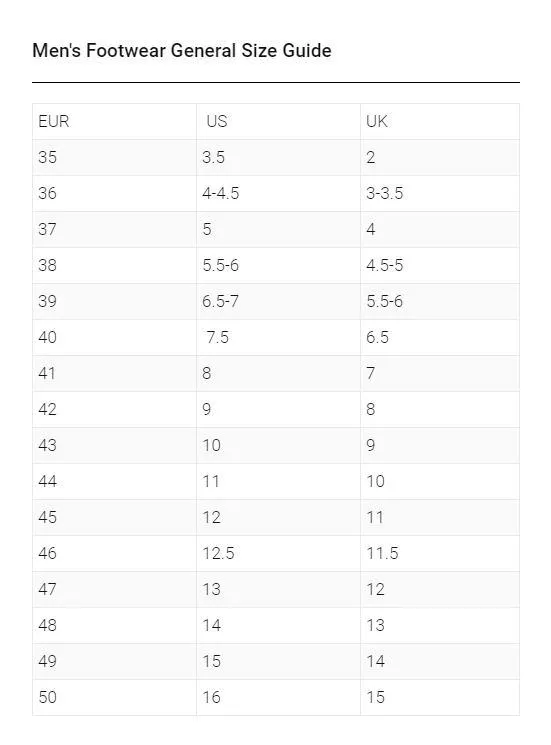Select the EUR 41 cell

pos(114,373)
